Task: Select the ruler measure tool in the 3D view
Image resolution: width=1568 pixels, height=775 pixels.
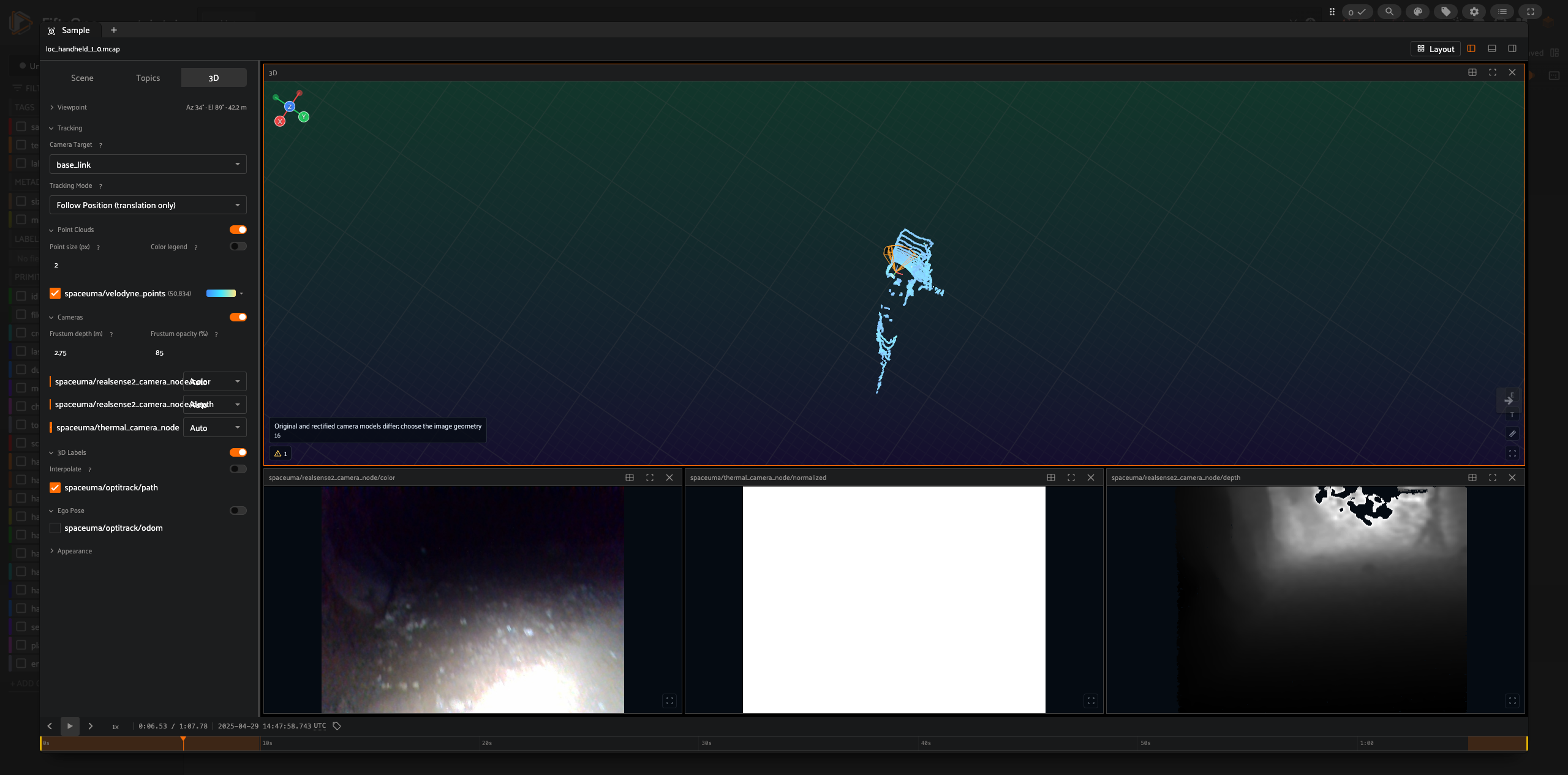Action: (1512, 433)
